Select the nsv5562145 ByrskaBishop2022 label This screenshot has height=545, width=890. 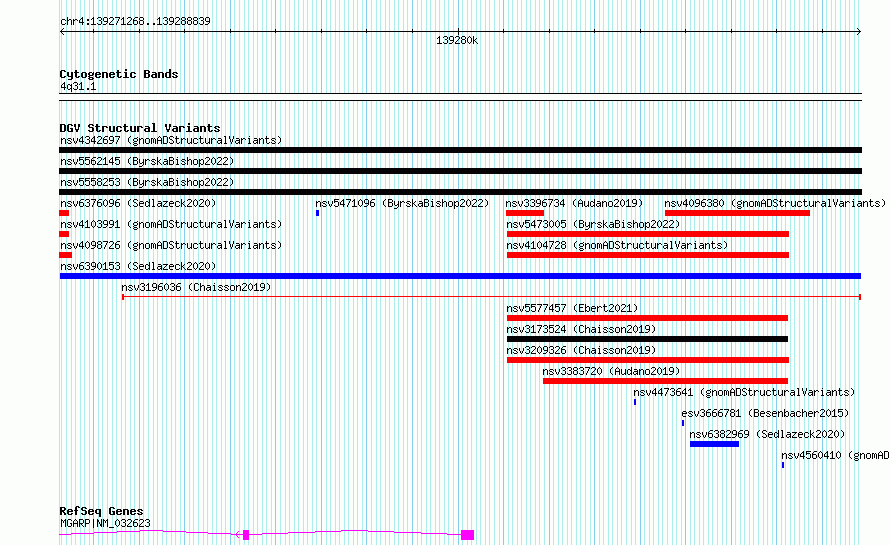[x=147, y=161]
